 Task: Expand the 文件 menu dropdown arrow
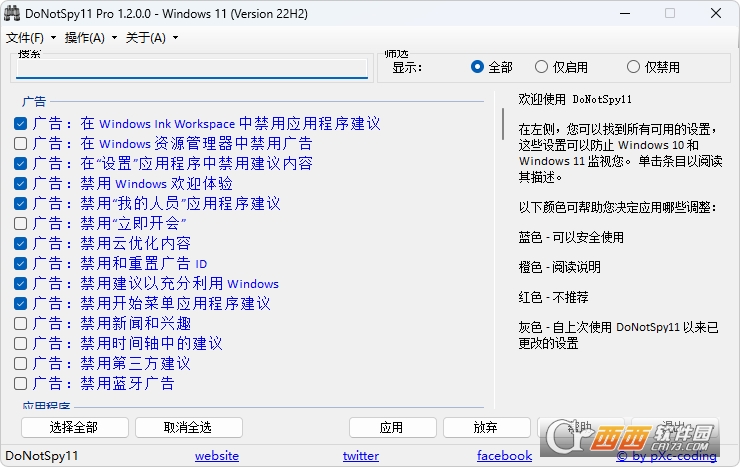[53, 38]
